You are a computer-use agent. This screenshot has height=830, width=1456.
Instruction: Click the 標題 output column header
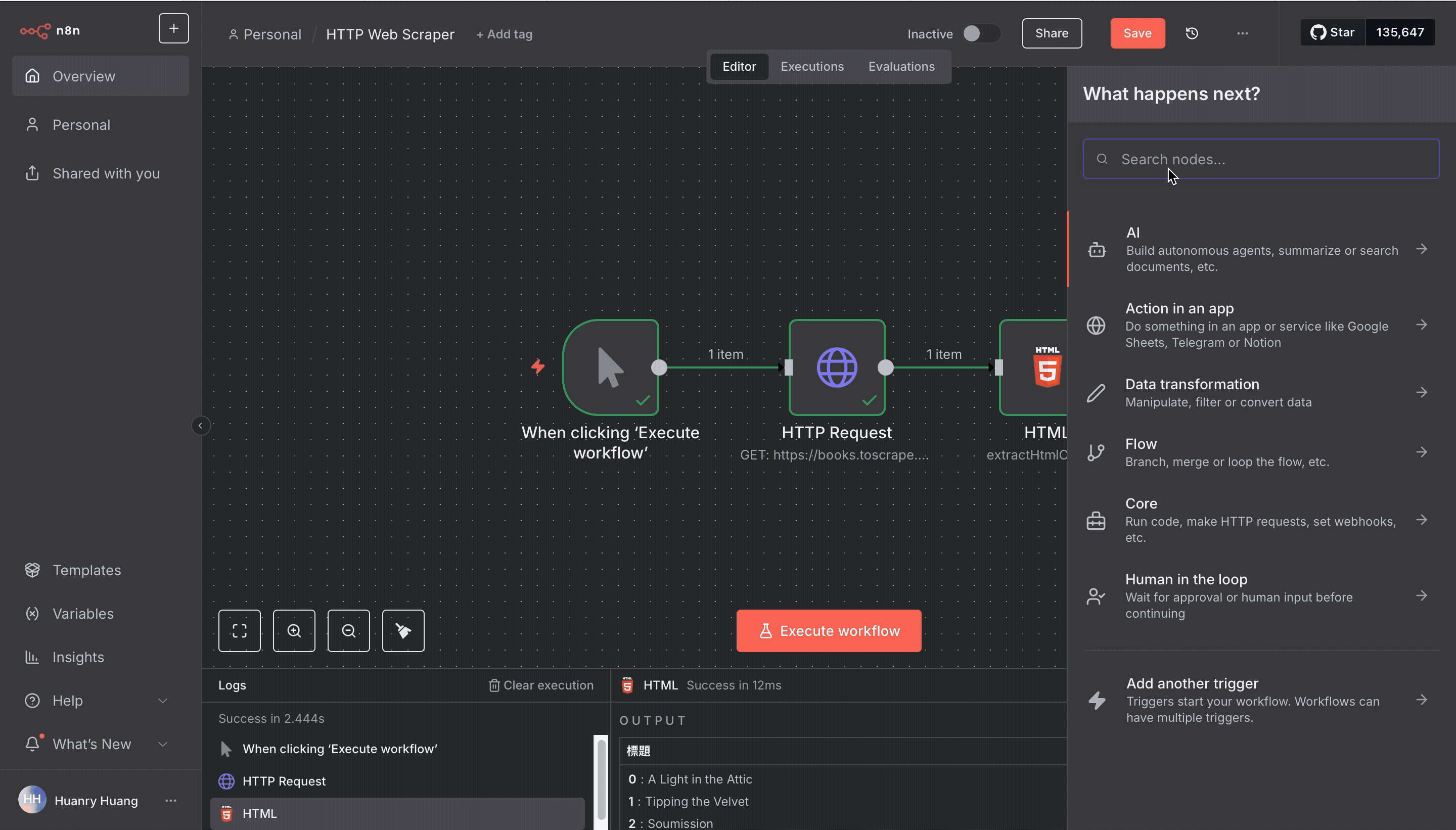pos(639,751)
